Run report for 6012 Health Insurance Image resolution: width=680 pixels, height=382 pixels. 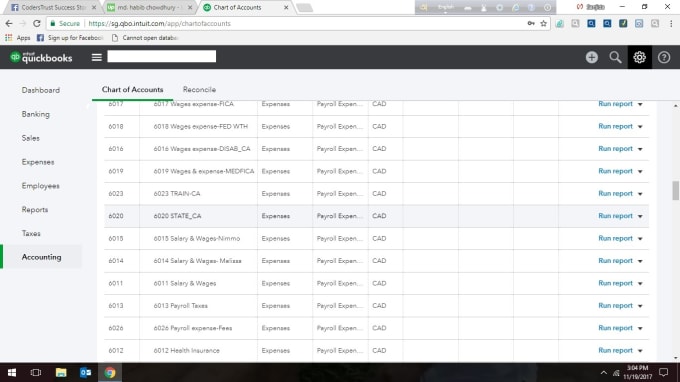point(615,350)
